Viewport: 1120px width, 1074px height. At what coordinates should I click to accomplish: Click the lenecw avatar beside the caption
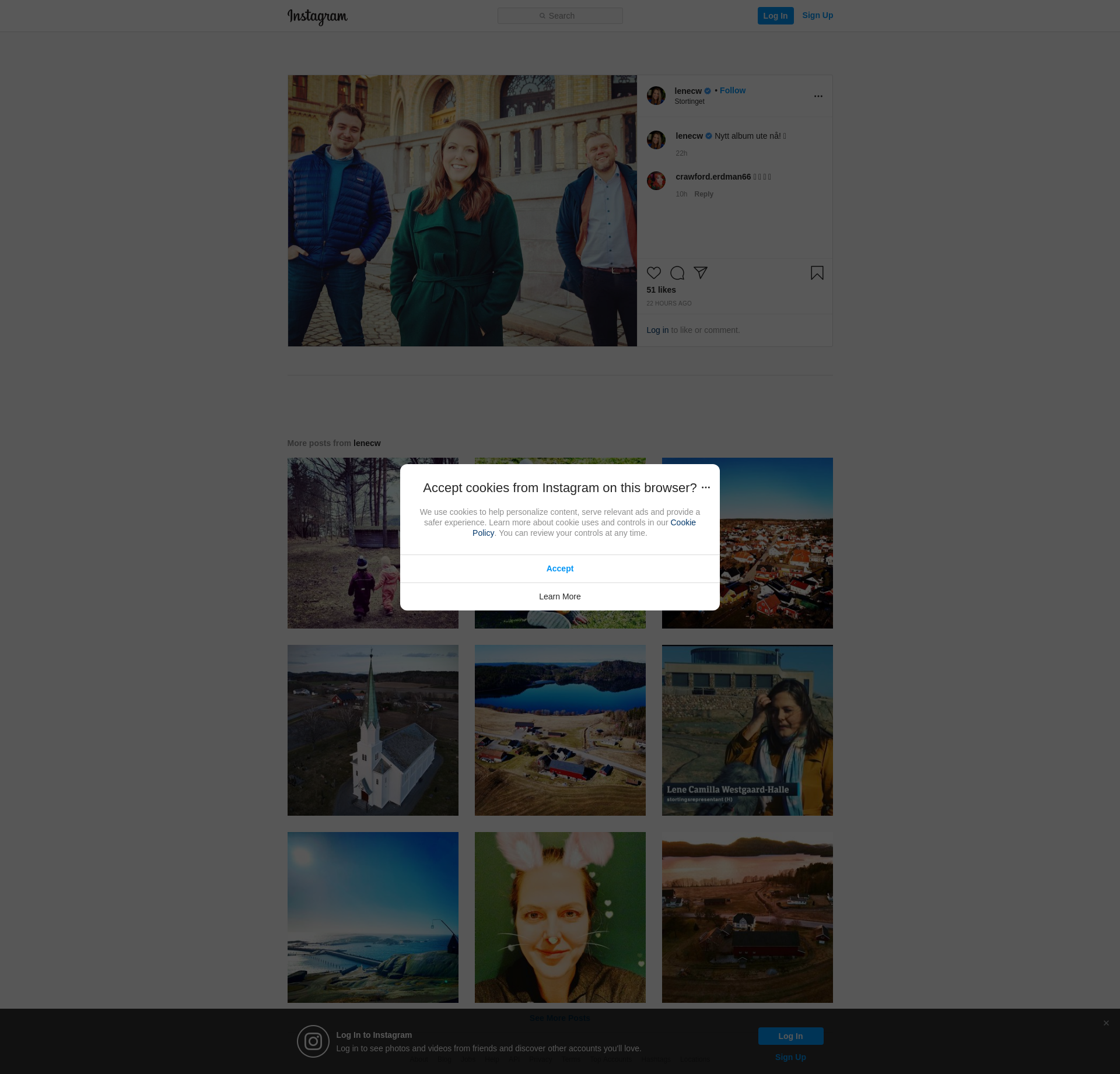click(656, 140)
